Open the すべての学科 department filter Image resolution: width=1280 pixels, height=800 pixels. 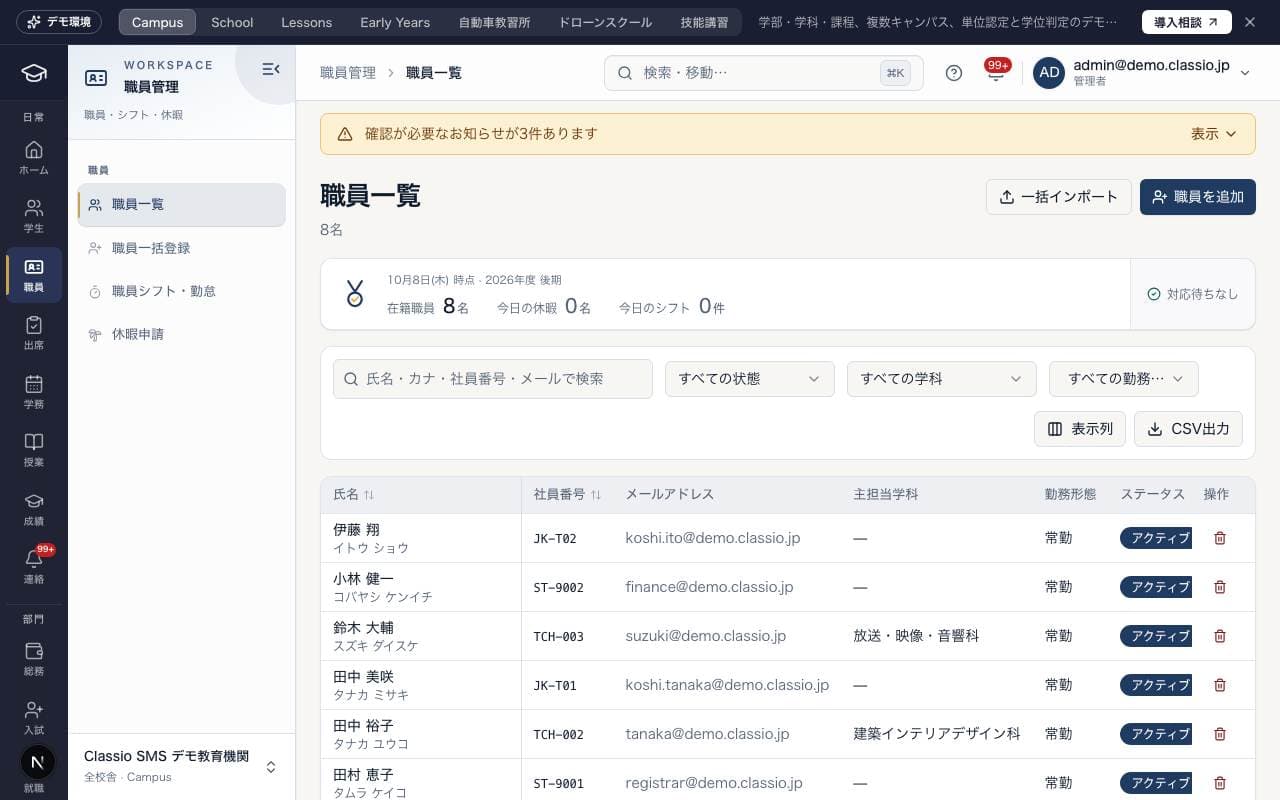coord(942,379)
